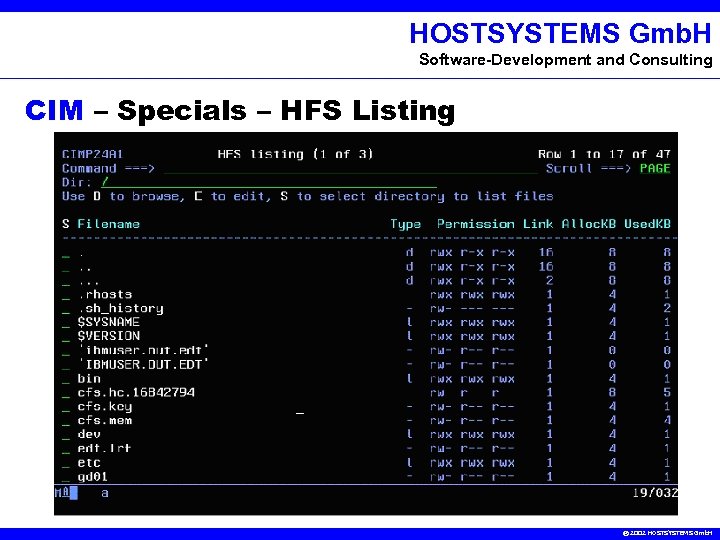Click the S selection field beside dev
Image resolution: width=720 pixels, height=540 pixels.
66,435
